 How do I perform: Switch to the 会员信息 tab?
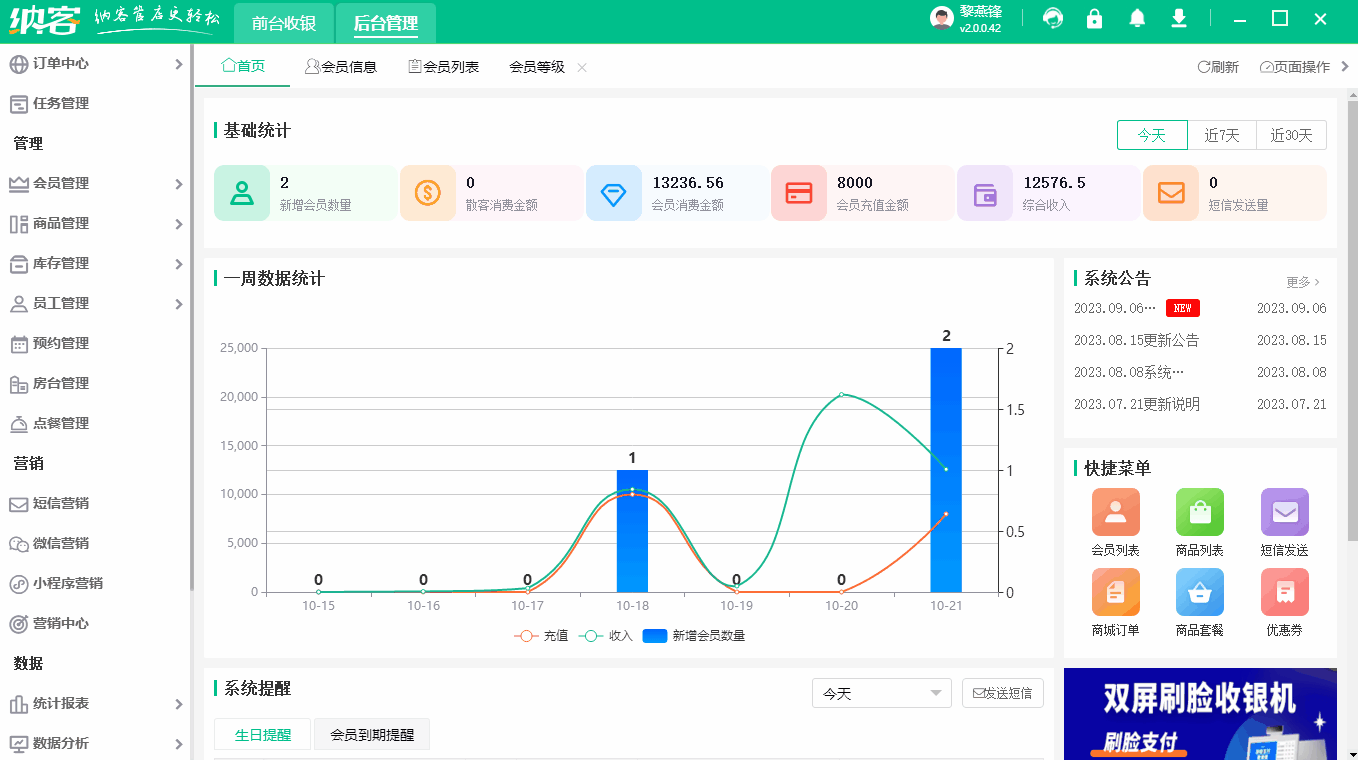343,66
